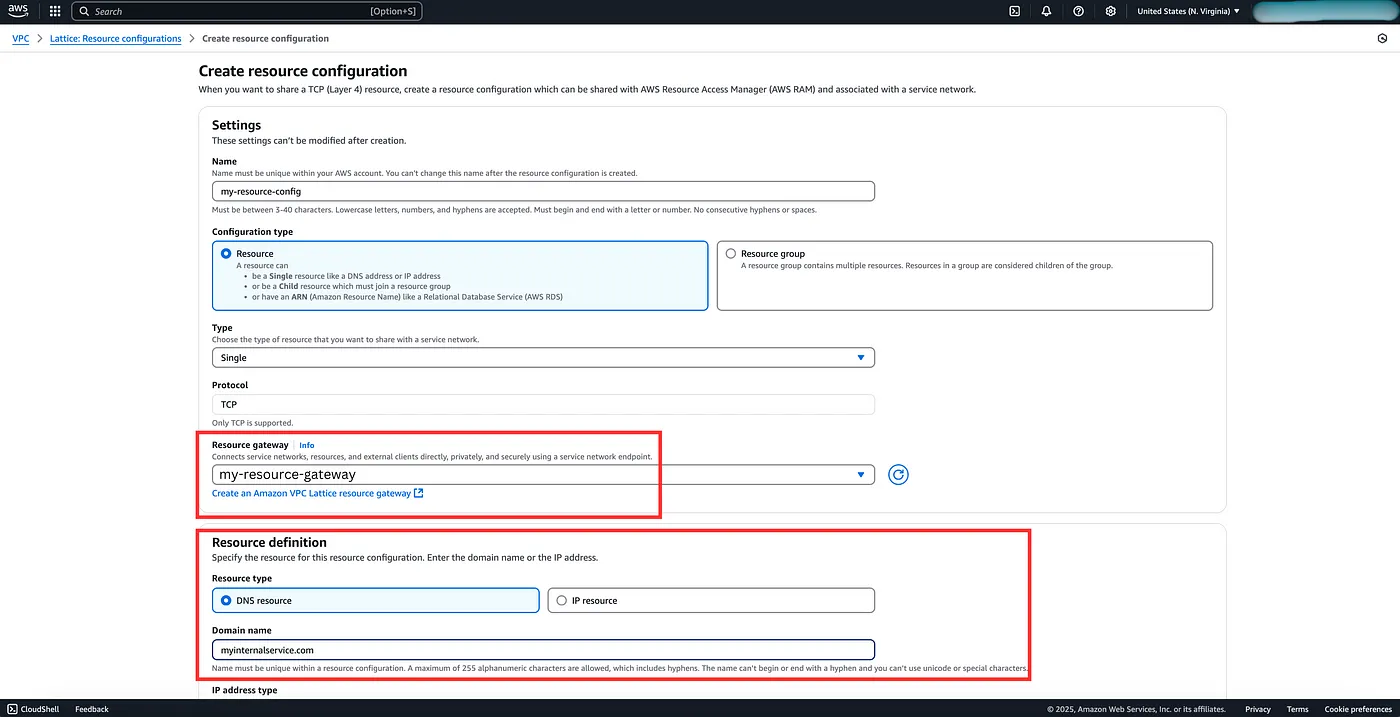Go to VPC breadcrumb link
1400x717 pixels.
click(20, 38)
